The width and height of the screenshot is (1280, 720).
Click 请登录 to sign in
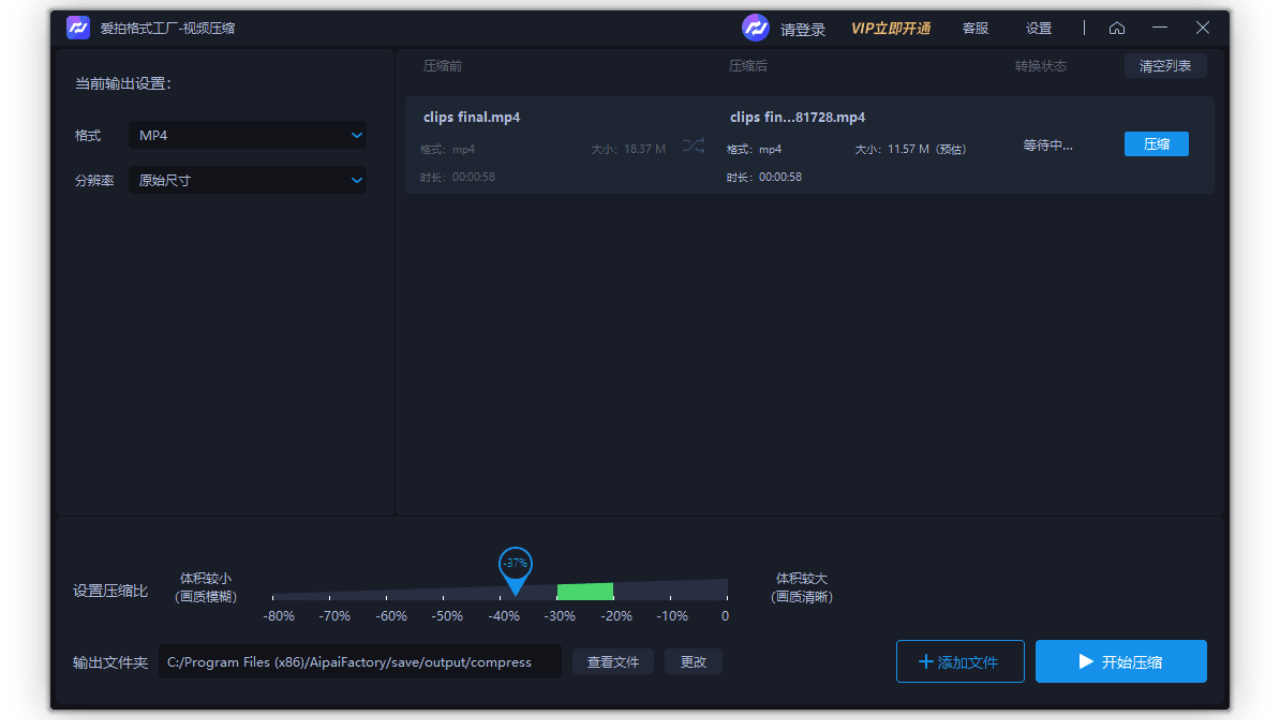pos(803,28)
